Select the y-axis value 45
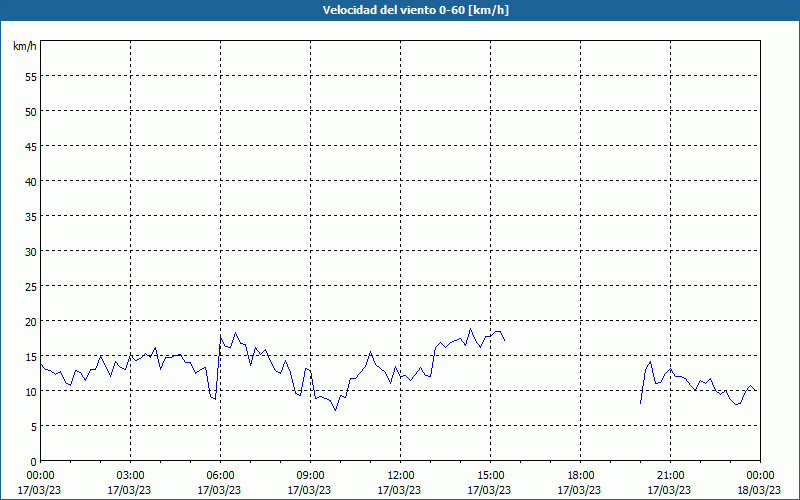This screenshot has width=800, height=500. tap(31, 146)
